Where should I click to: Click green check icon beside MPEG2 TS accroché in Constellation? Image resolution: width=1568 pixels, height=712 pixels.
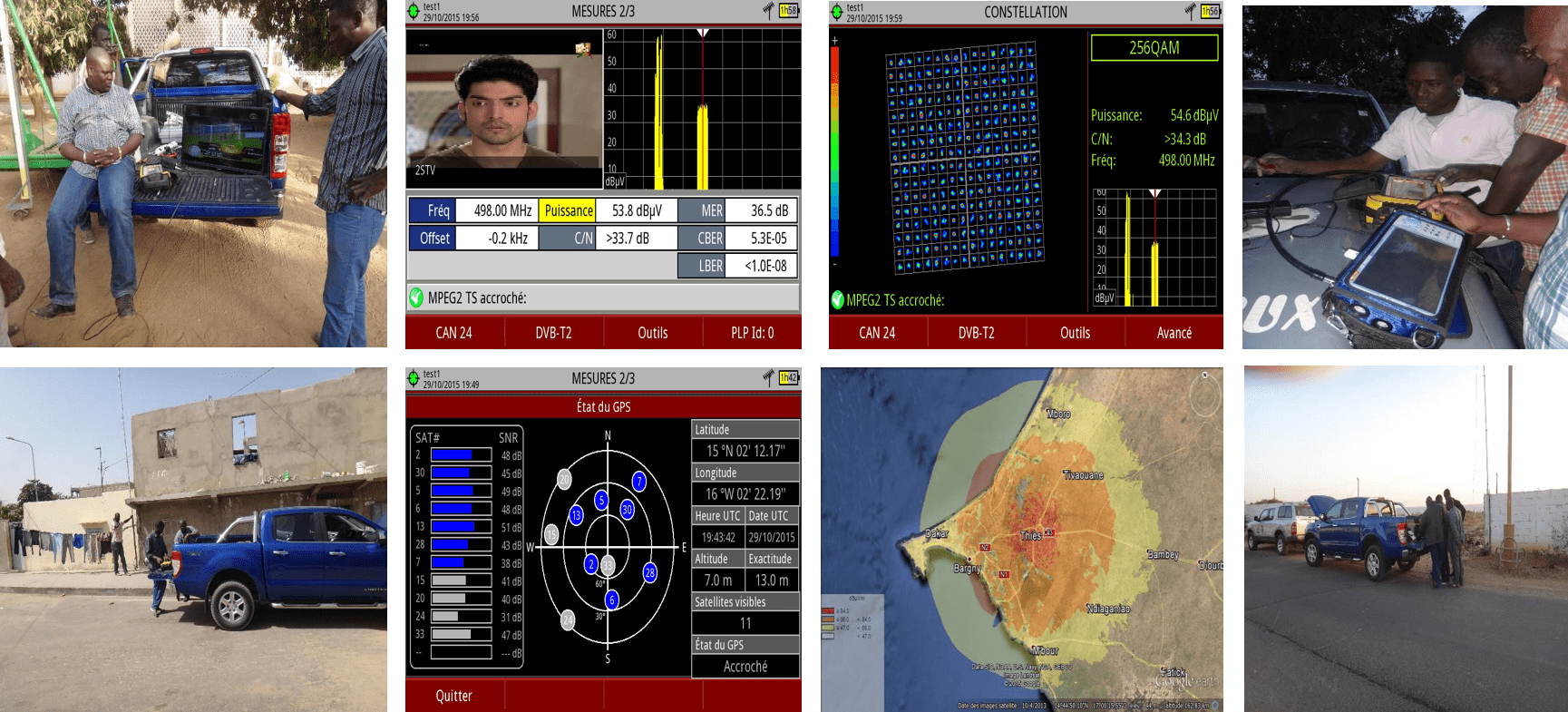pyautogui.click(x=837, y=300)
